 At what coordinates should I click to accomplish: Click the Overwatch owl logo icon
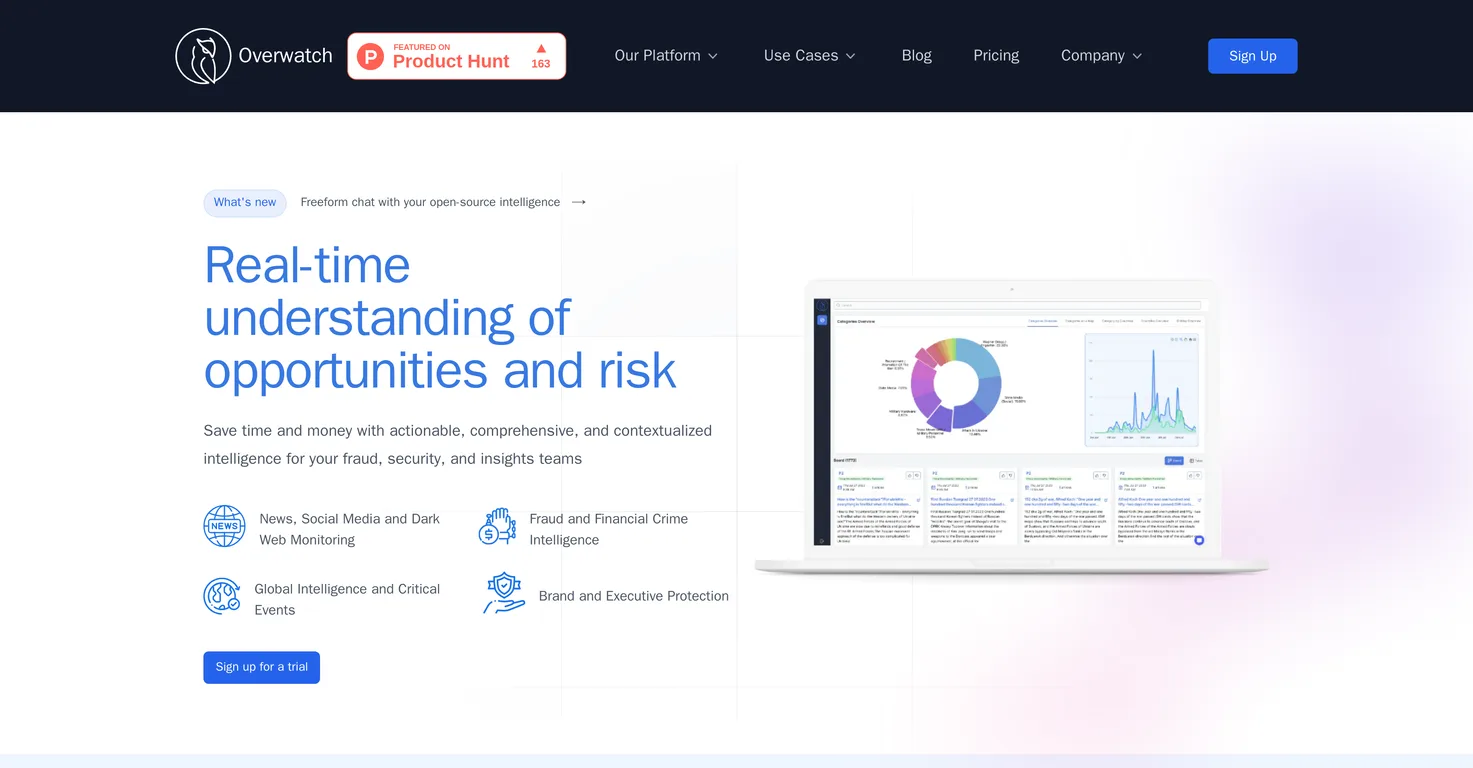point(203,56)
